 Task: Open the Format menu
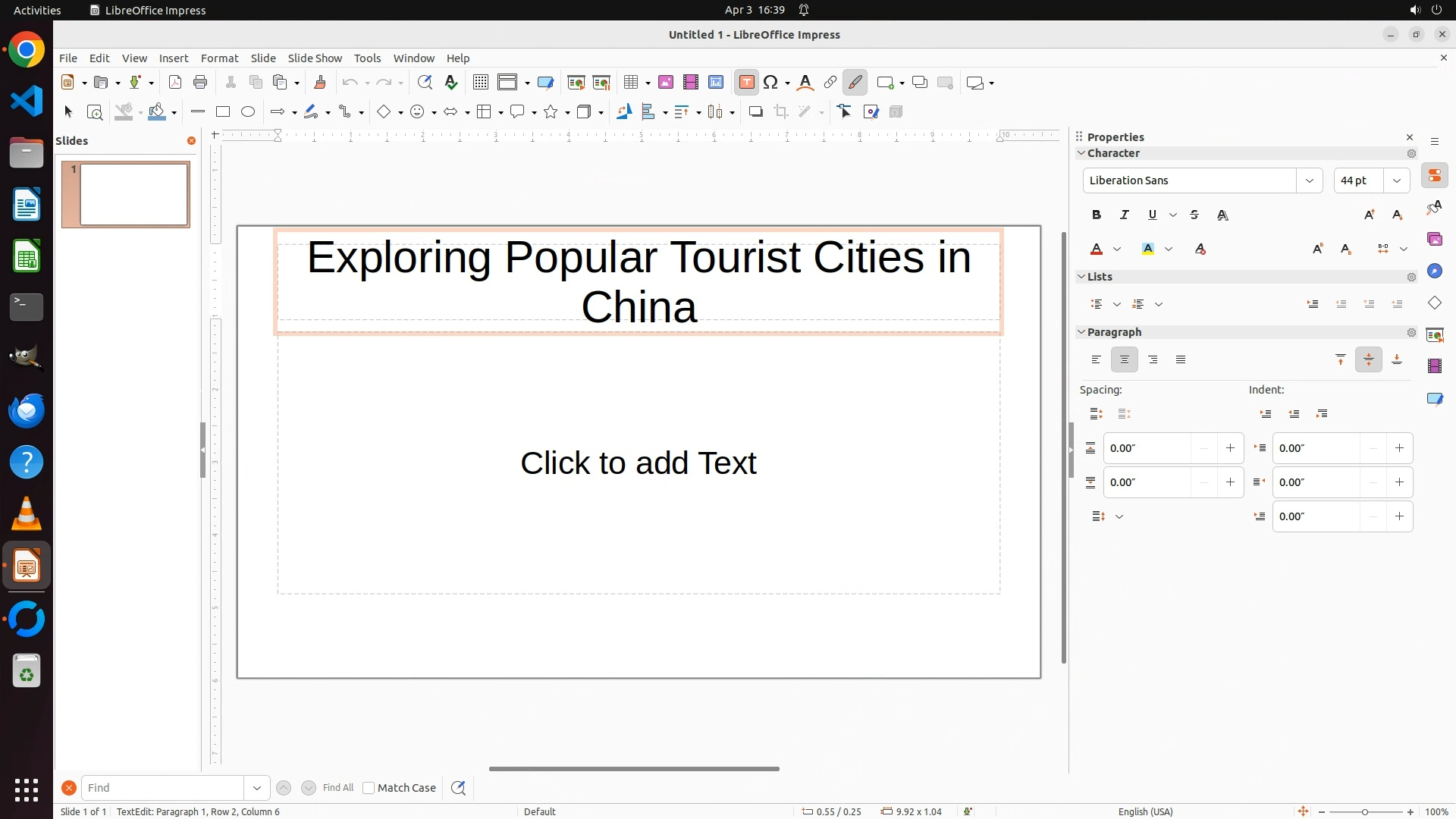click(x=219, y=58)
